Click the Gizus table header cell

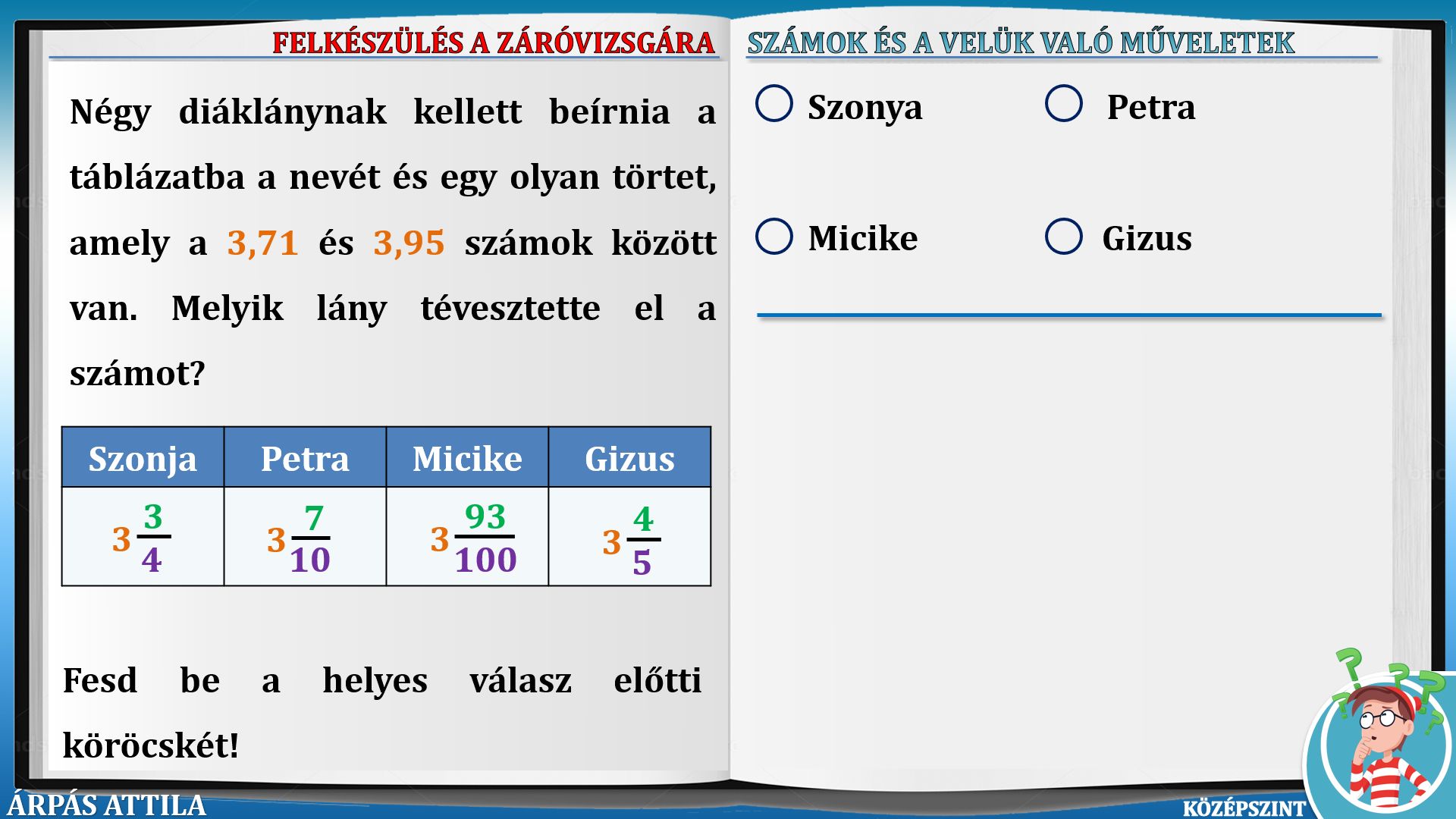pyautogui.click(x=629, y=458)
